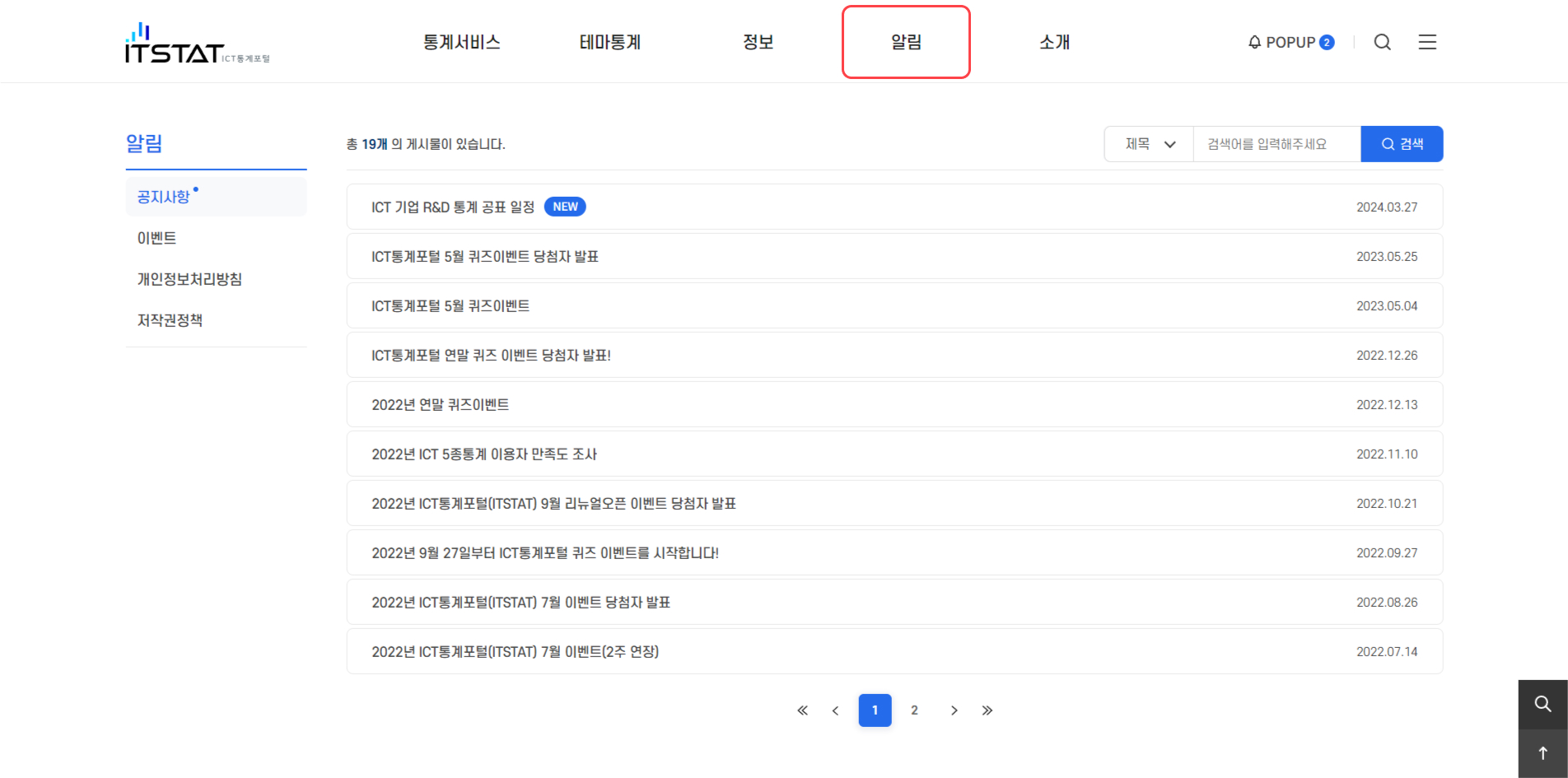
Task: Click the 알림 sidebar heading
Action: pos(144,143)
